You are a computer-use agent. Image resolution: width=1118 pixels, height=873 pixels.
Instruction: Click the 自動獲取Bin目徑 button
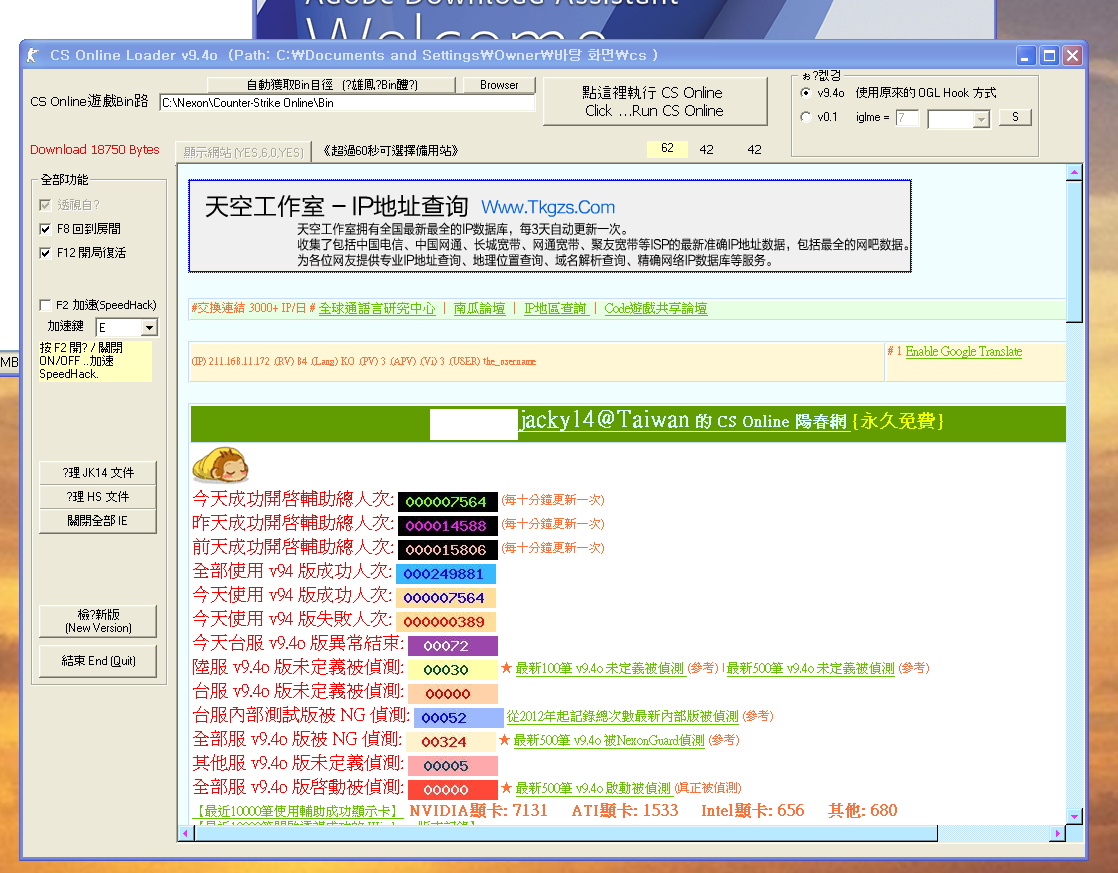332,85
